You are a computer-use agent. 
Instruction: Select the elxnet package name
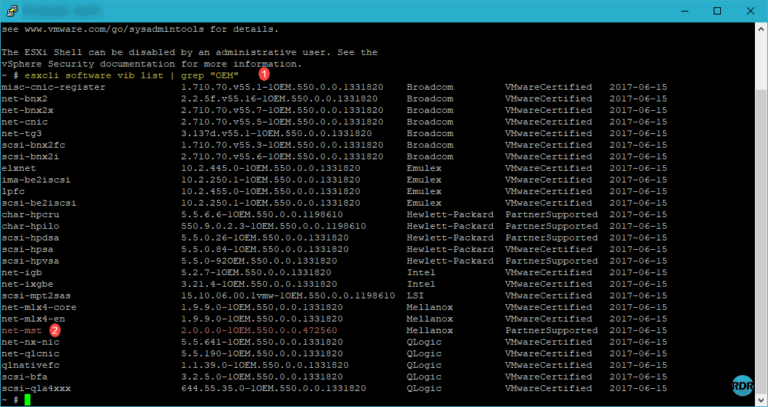(x=19, y=168)
